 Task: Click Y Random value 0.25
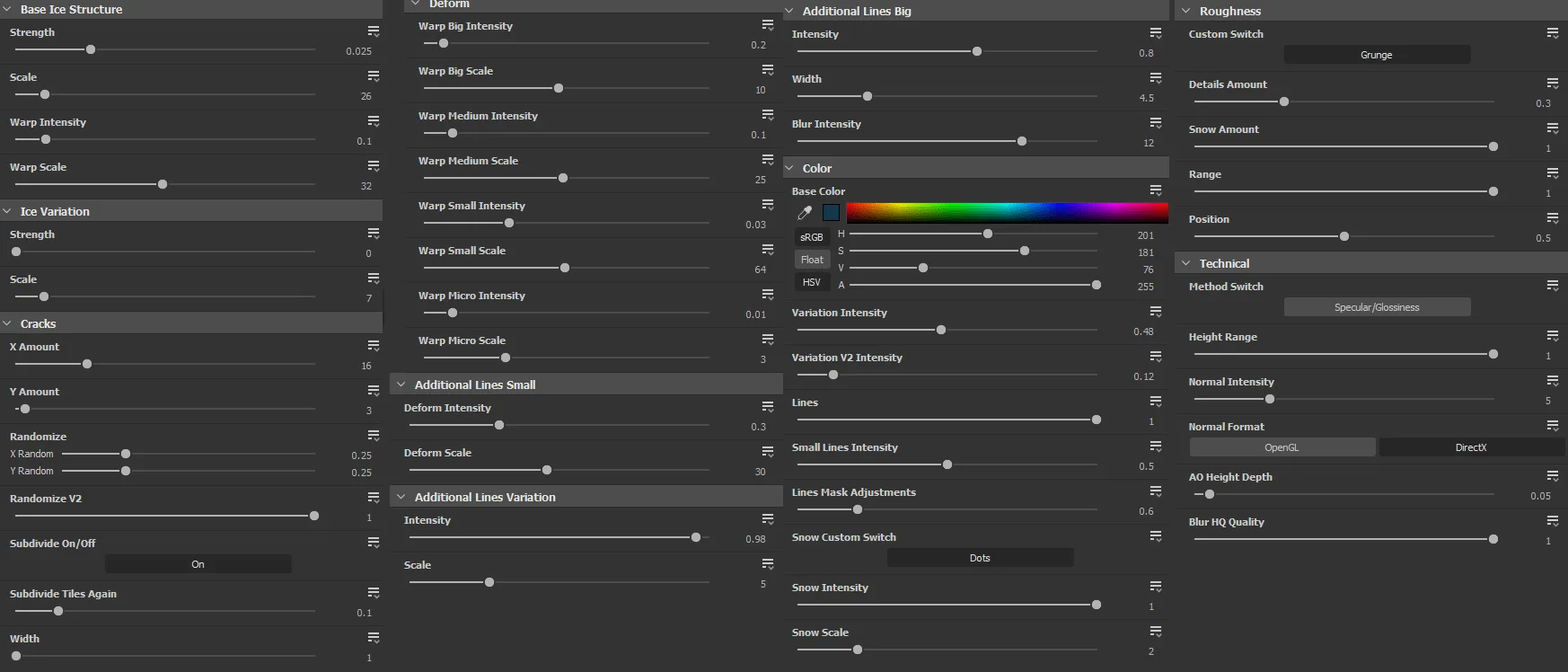coord(361,473)
